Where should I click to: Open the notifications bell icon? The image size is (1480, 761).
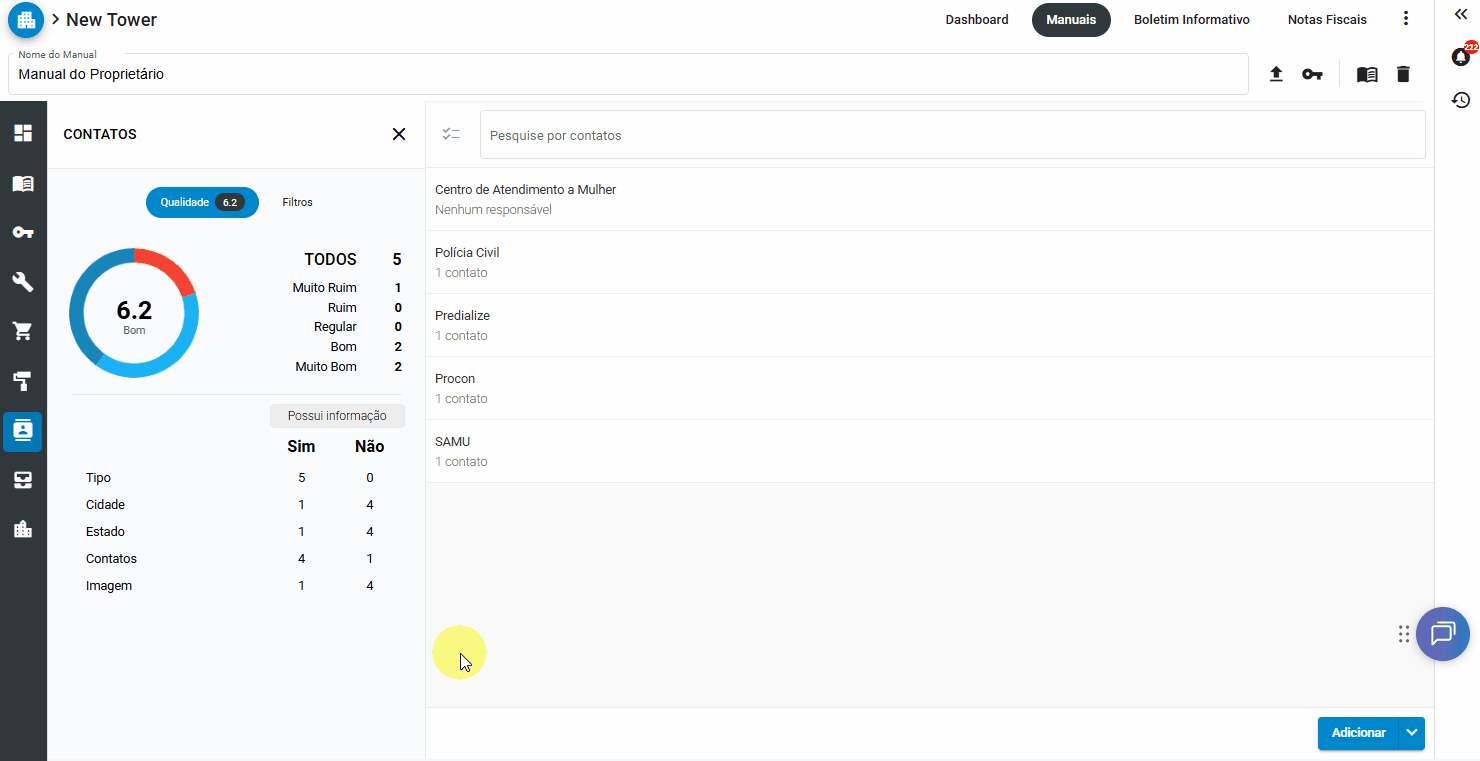coord(1460,57)
